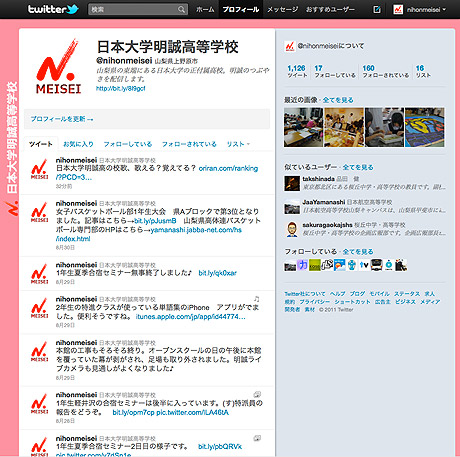Click the train followed account avatar
Screen dimensions: 460x457
point(376,265)
